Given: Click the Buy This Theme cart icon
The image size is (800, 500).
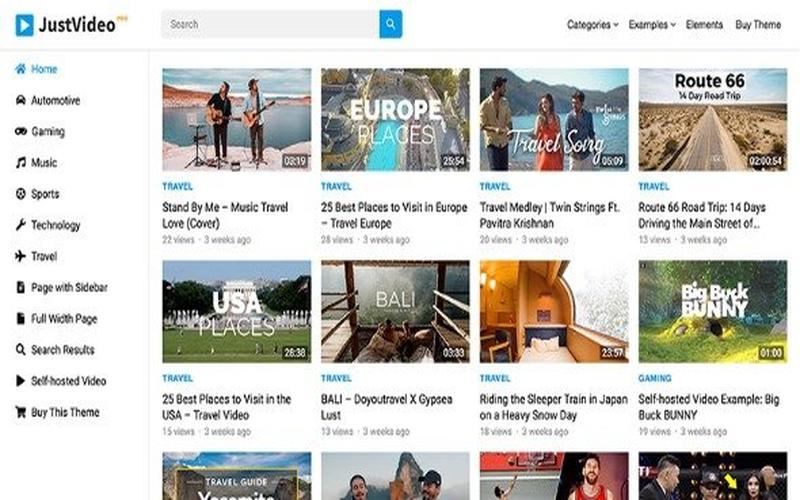Looking at the screenshot, I should point(20,412).
